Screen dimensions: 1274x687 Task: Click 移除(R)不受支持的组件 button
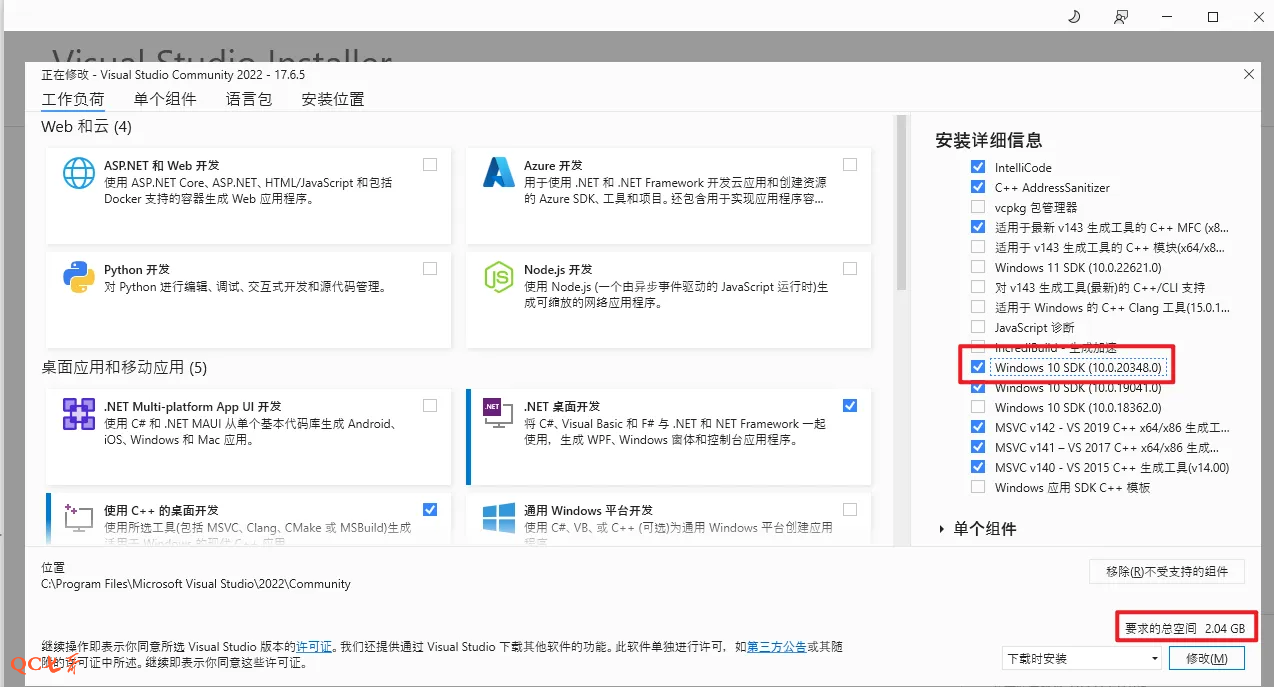click(1167, 571)
